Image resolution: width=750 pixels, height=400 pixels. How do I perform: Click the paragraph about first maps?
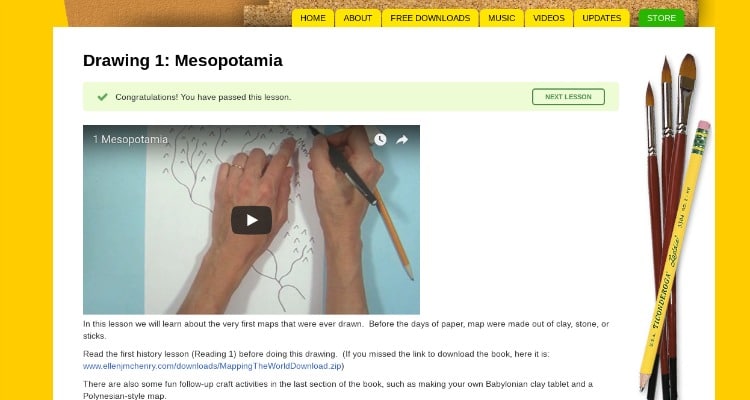[346, 330]
